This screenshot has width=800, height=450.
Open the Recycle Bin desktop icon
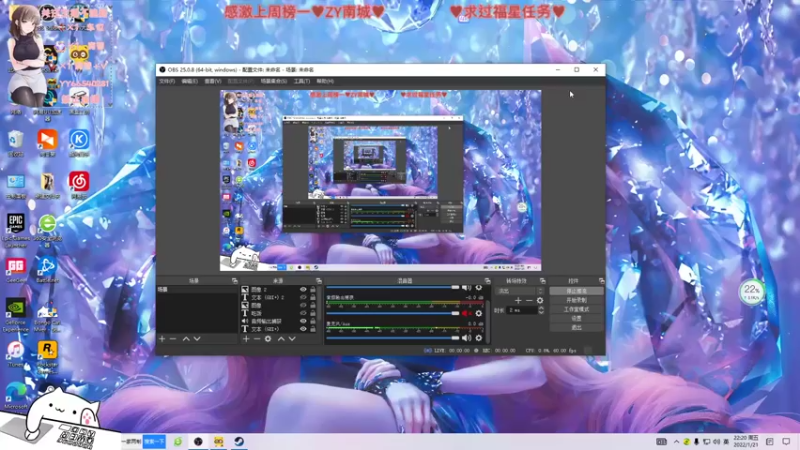16,143
